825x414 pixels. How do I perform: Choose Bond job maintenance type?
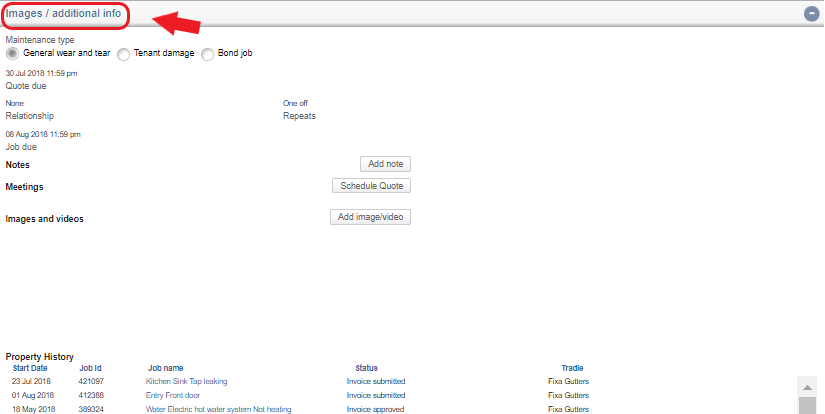[207, 54]
